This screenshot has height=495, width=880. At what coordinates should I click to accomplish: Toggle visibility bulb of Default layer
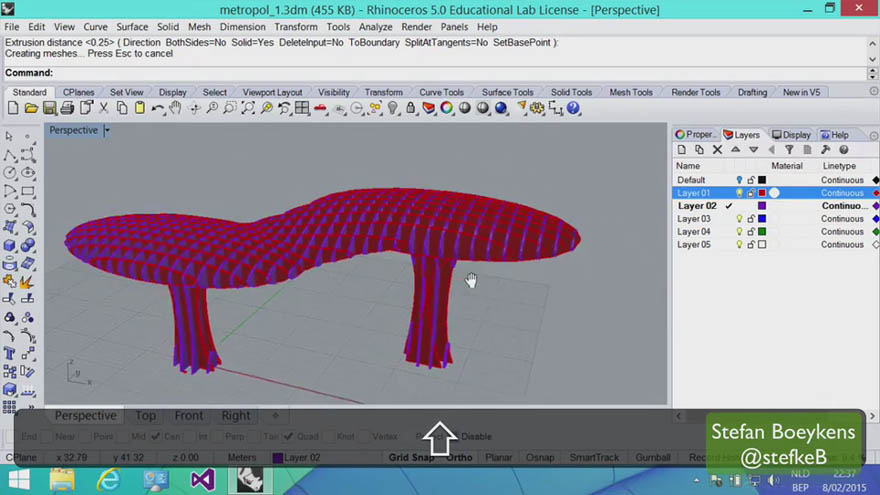[x=739, y=180]
